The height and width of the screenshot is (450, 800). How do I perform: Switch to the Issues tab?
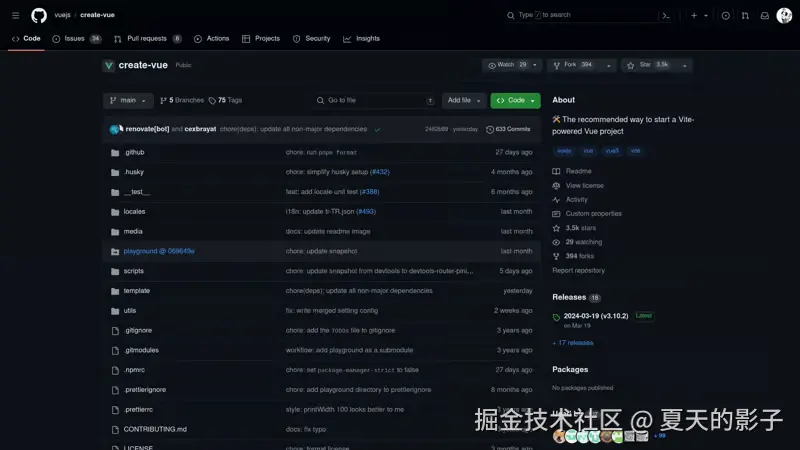[77, 39]
